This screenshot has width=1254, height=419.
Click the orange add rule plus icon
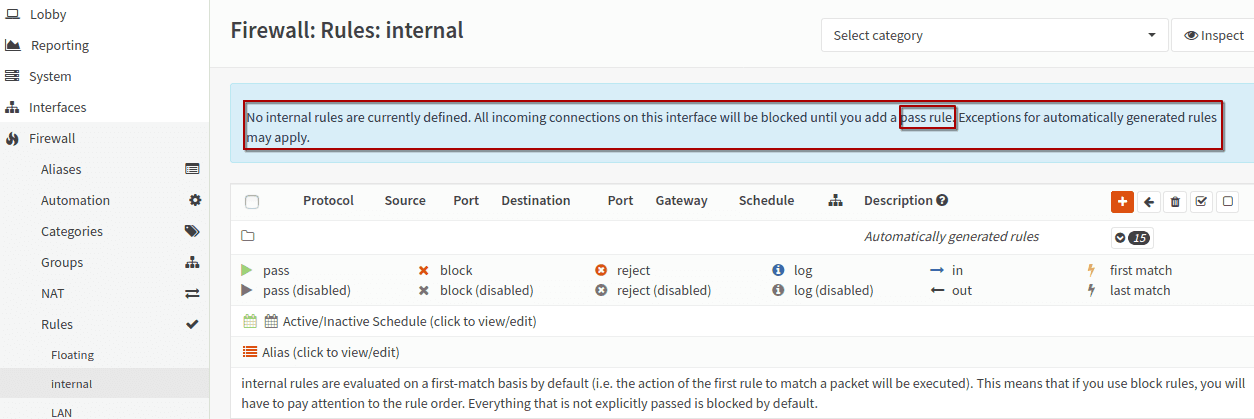coord(1122,201)
